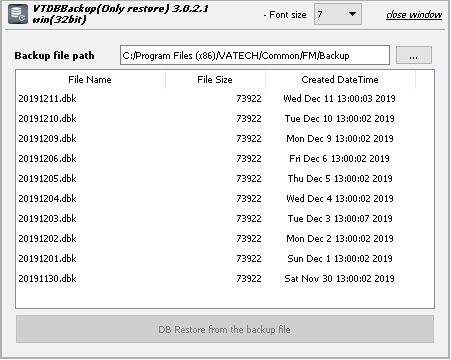The image size is (451, 360).
Task: Select file 20191201.dbk
Action: (47, 259)
